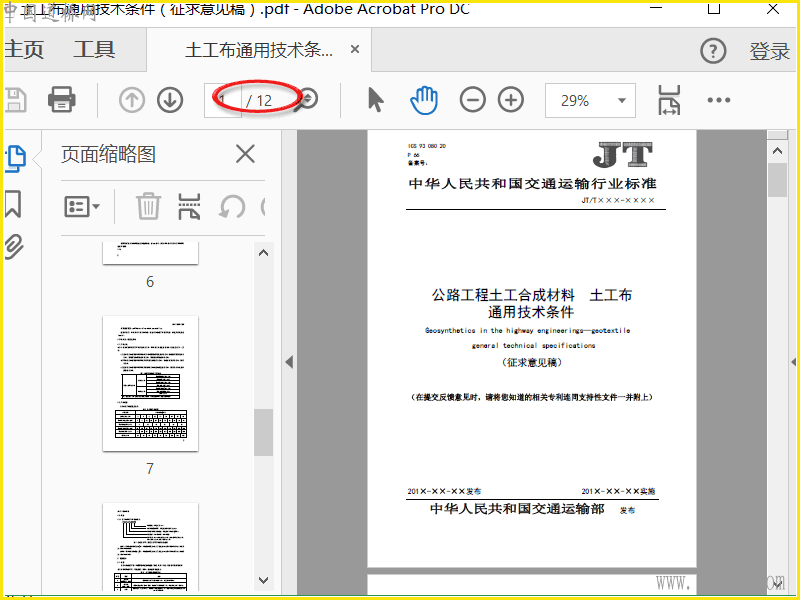Switch to the 主页 tab
The width and height of the screenshot is (800, 600).
(x=24, y=50)
